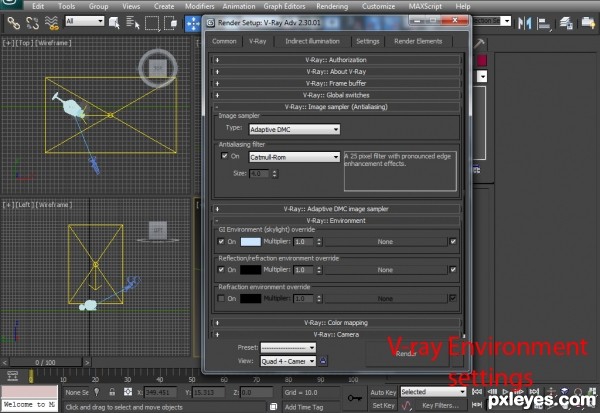Click the Default In/Out Tangents red curve icon

[x=406, y=405]
